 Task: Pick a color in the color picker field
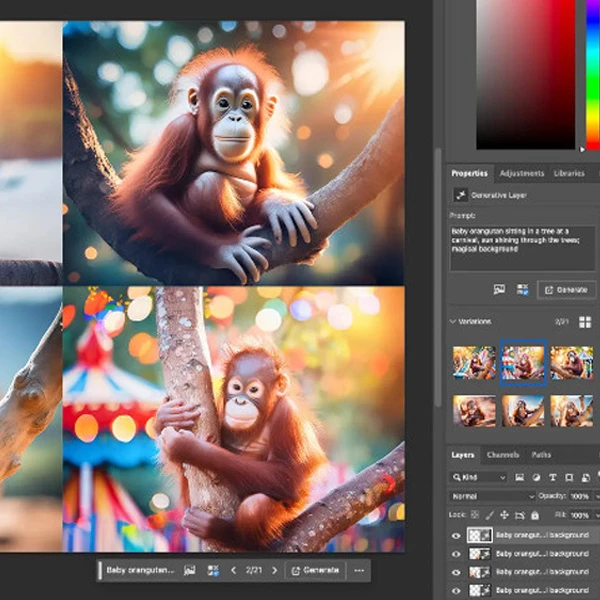525,75
